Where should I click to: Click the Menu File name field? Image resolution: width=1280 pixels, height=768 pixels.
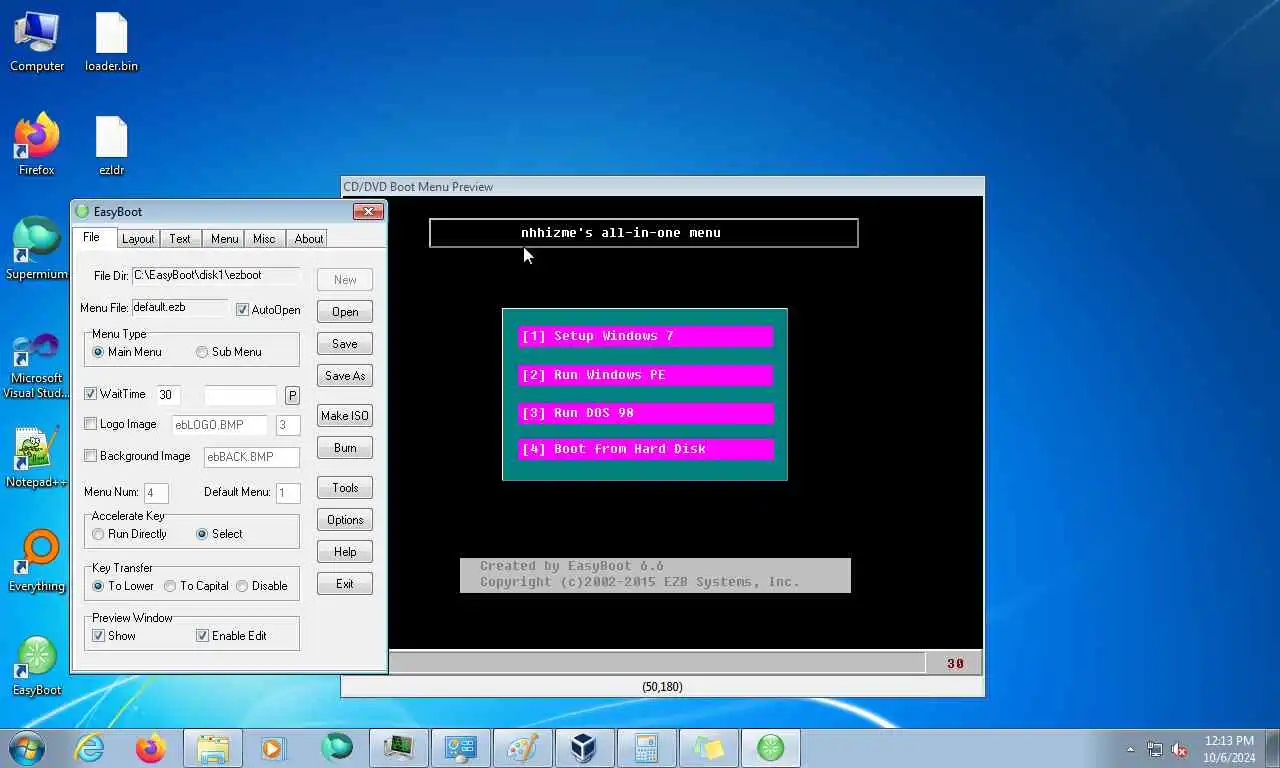pos(180,308)
